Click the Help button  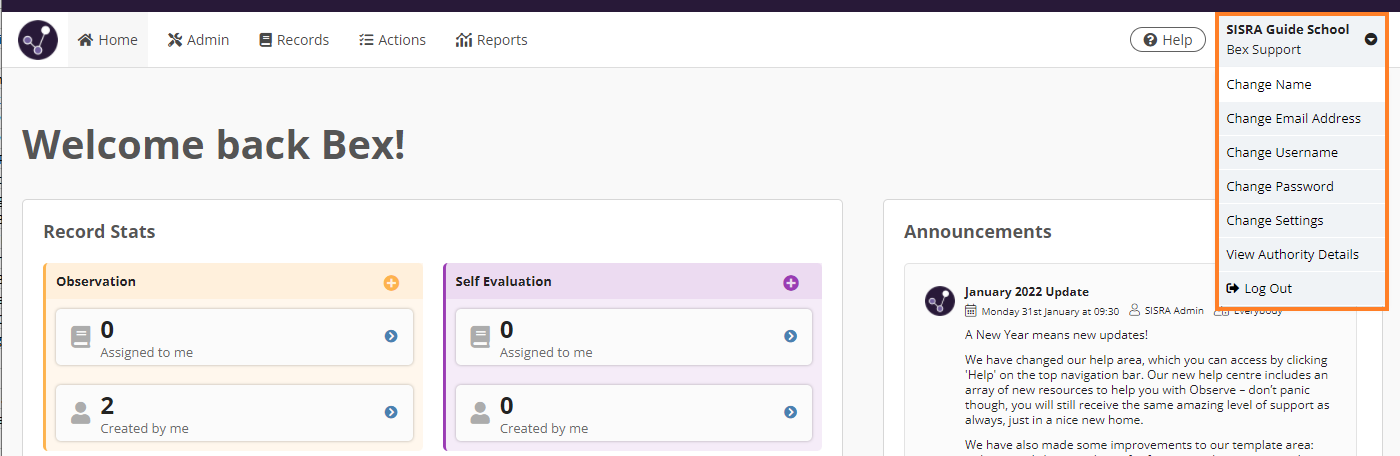click(1167, 40)
